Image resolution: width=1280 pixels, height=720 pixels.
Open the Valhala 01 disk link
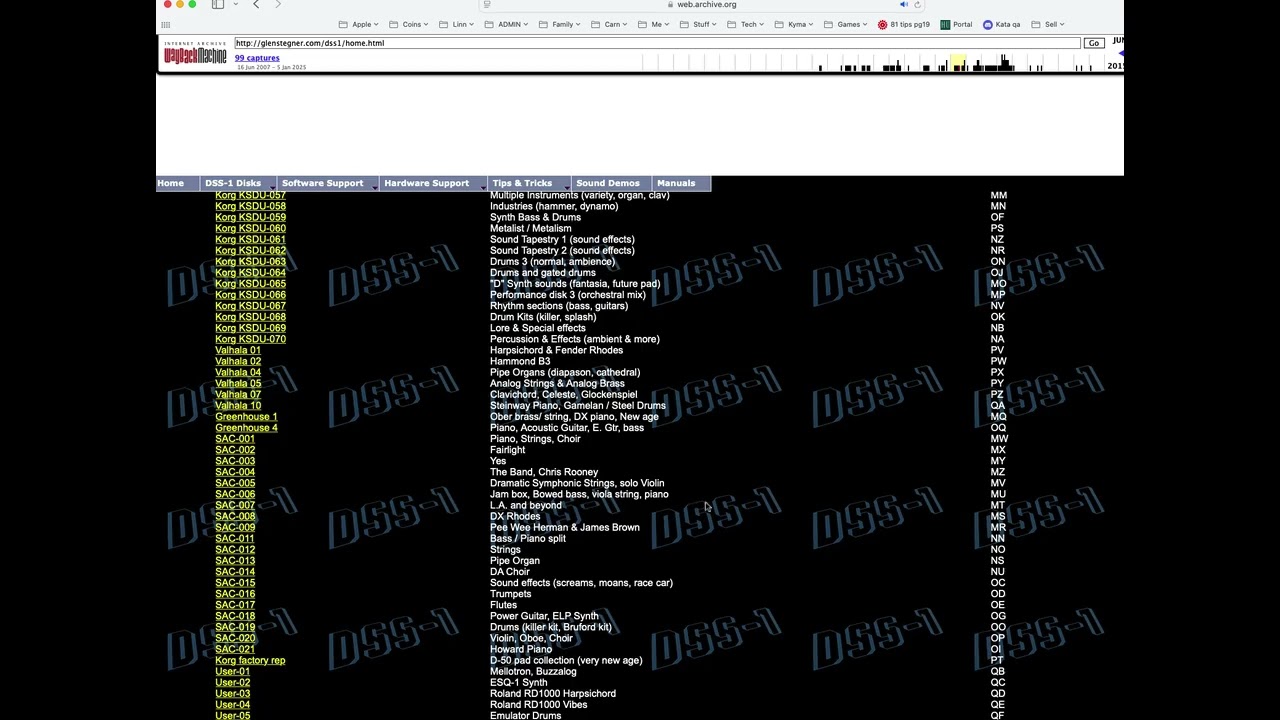pyautogui.click(x=238, y=350)
